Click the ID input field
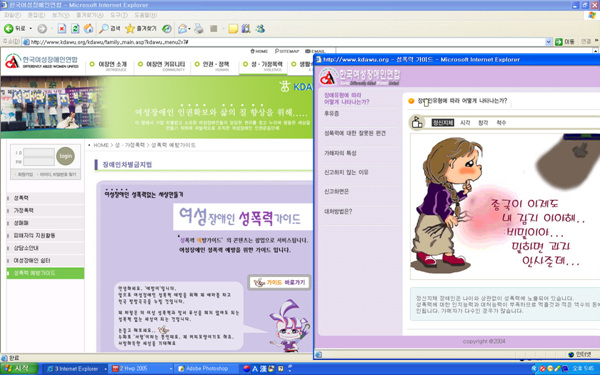600x375 pixels. tap(39, 152)
